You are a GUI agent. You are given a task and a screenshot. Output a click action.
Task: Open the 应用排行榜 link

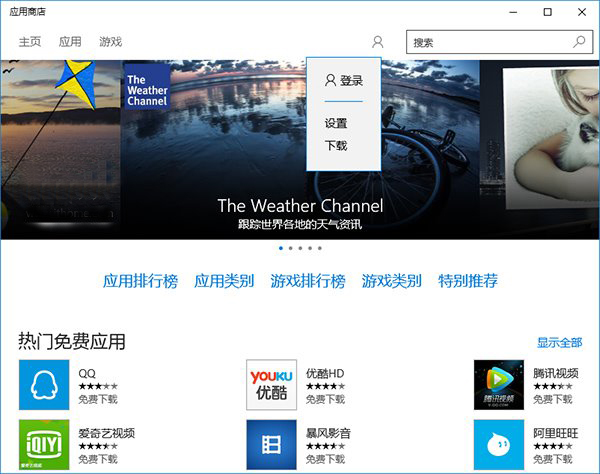point(140,281)
